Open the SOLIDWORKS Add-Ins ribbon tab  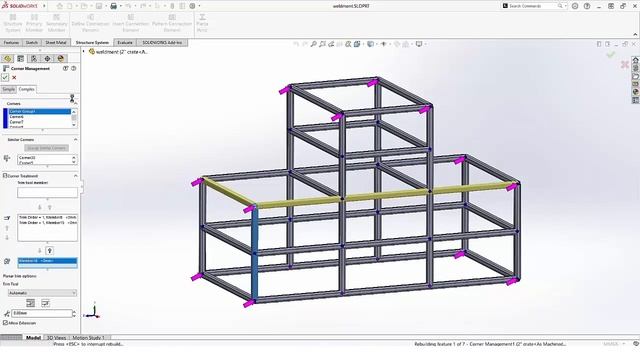(x=162, y=42)
